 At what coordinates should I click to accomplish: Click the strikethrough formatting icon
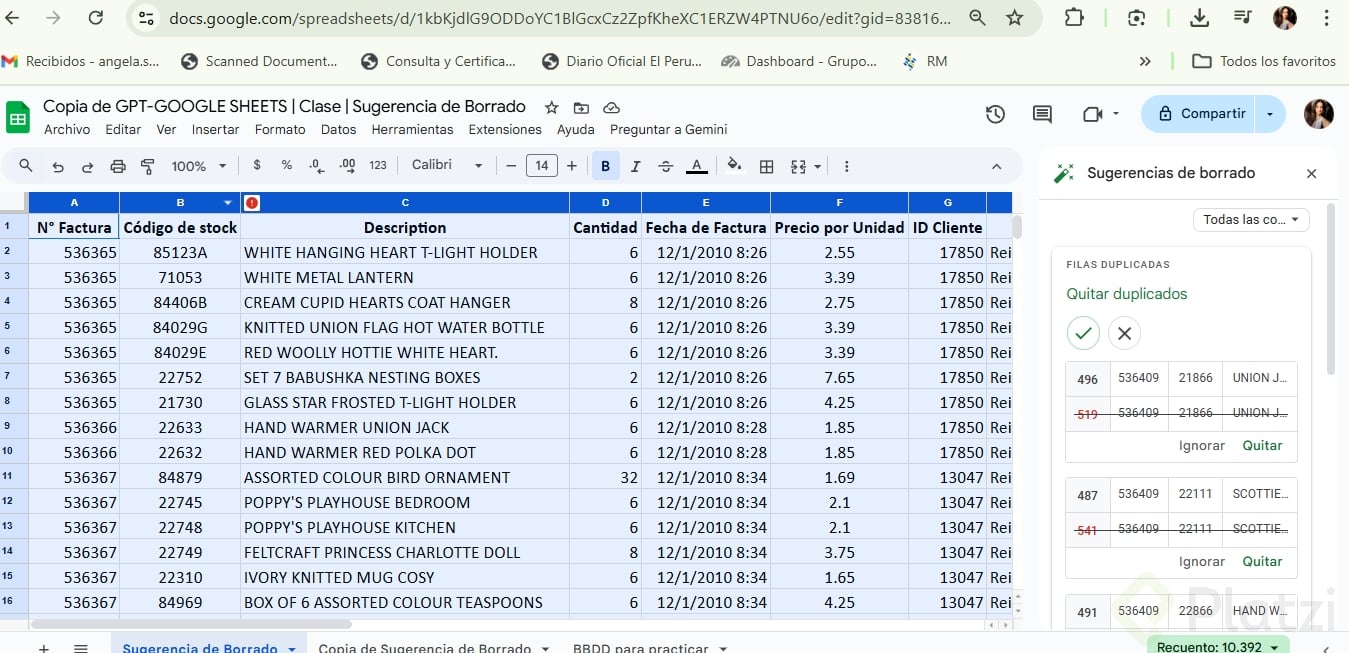[x=665, y=166]
